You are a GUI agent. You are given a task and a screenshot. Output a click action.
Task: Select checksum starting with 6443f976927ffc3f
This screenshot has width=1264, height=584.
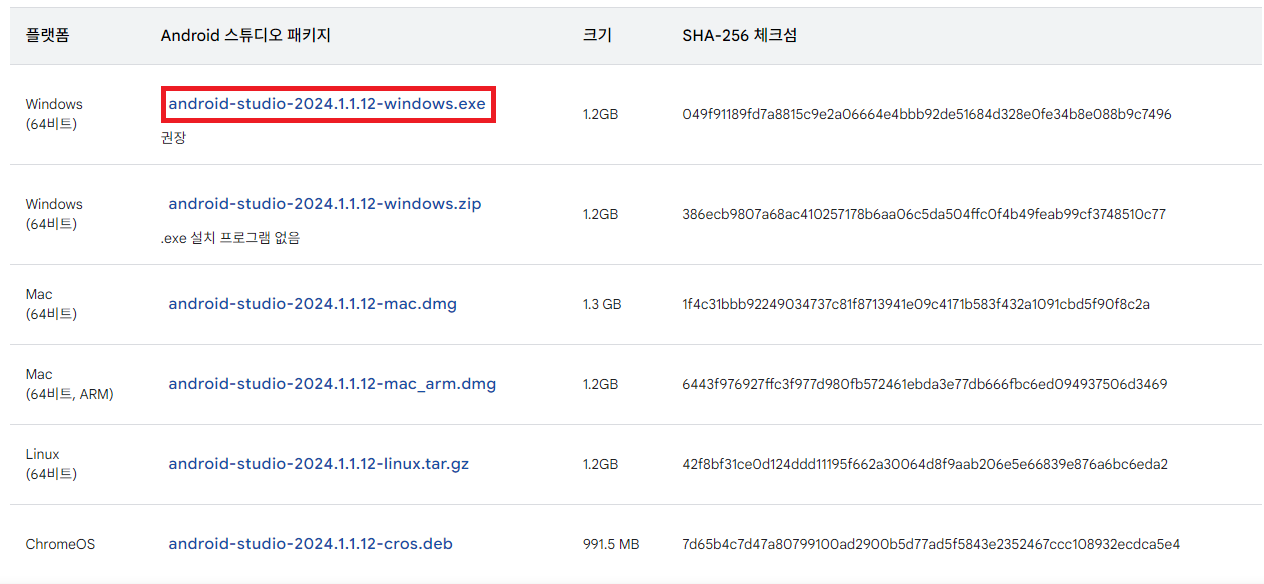pos(925,384)
